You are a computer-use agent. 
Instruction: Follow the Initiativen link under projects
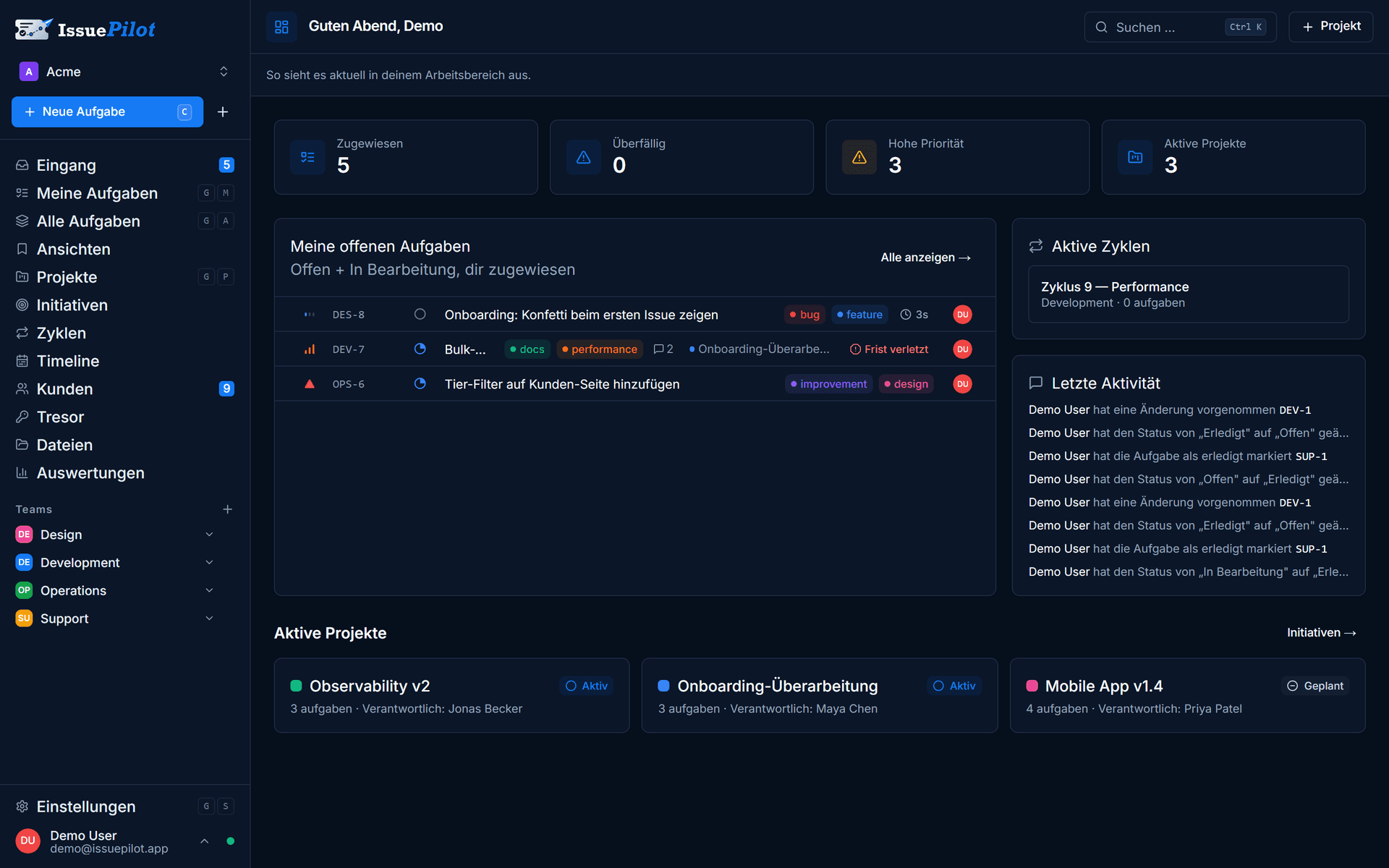click(x=1321, y=632)
